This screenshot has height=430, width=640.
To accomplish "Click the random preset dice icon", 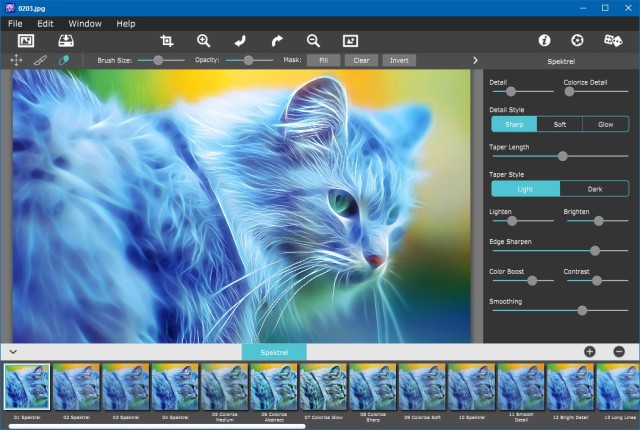I will [x=612, y=41].
